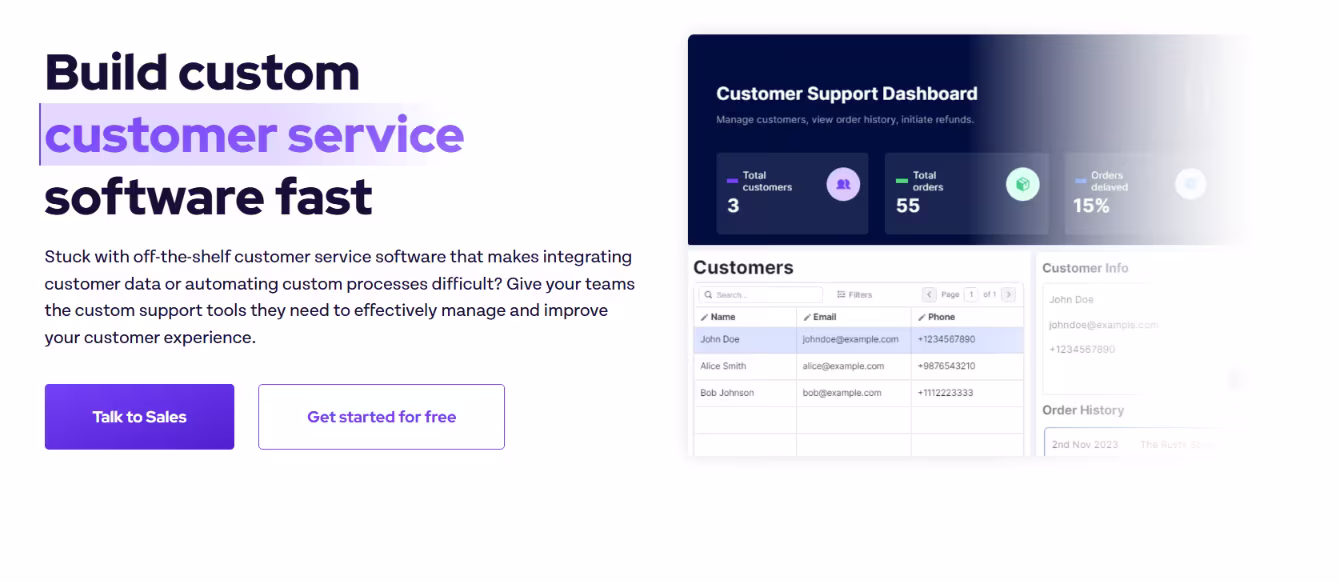Focus the Customers search field
Screen dimensions: 1340x582
coord(760,295)
